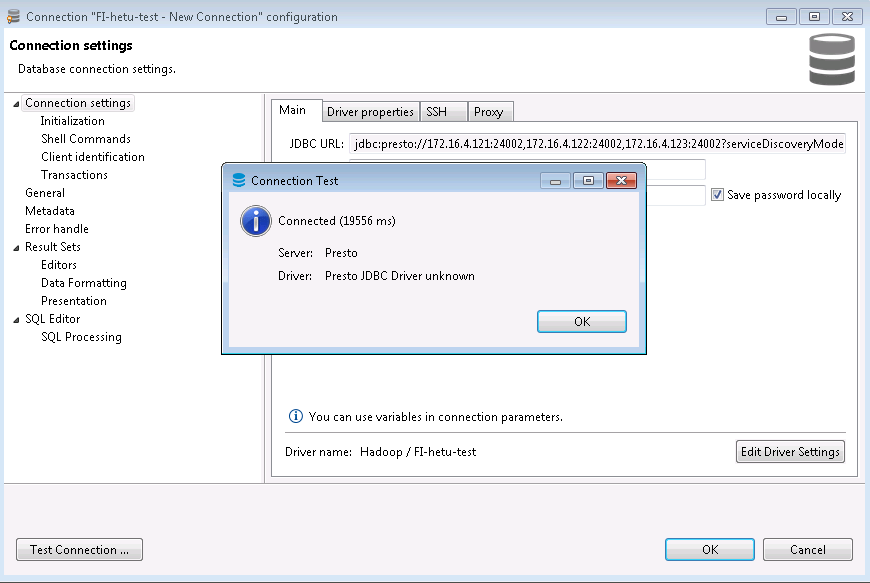Collapse the Connection settings tree node
The height and width of the screenshot is (583, 870).
click(x=16, y=104)
